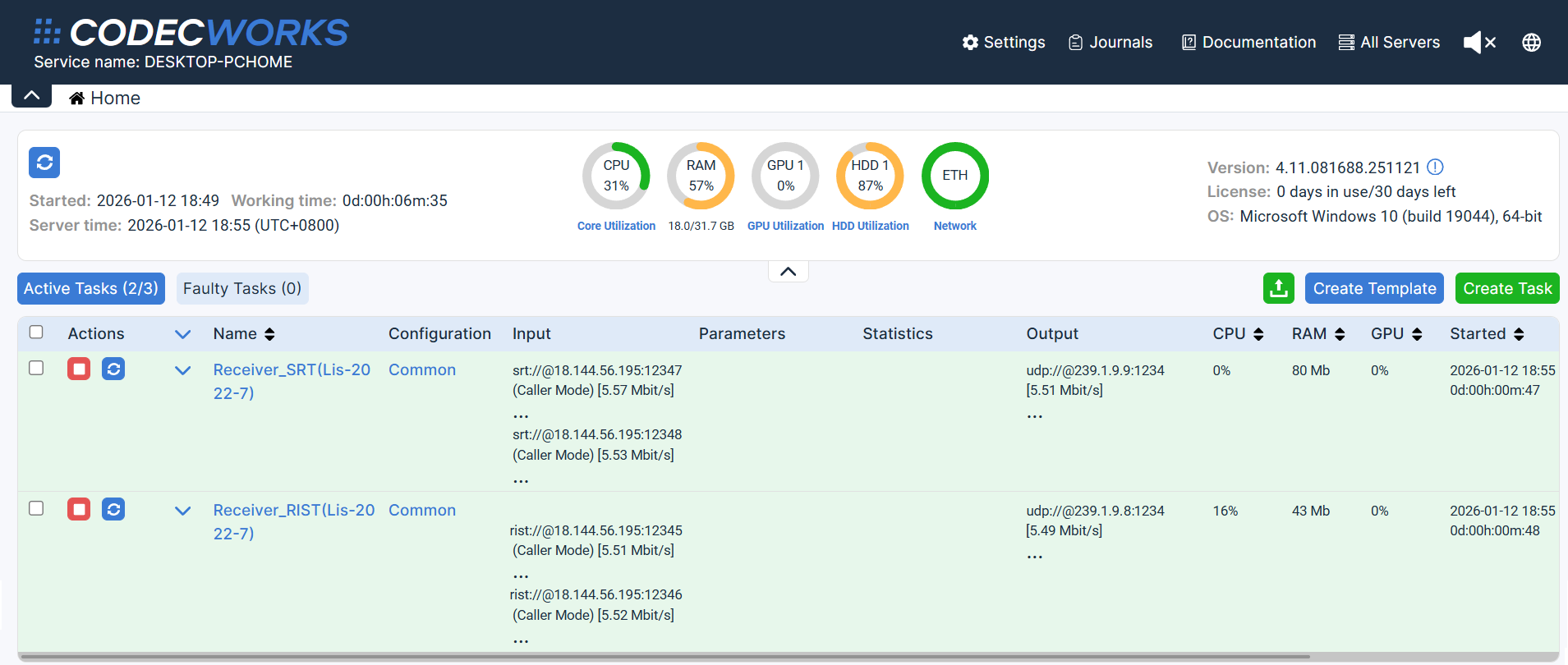Image resolution: width=1568 pixels, height=665 pixels.
Task: Select the Receiver_SRT task checkbox
Action: pyautogui.click(x=36, y=368)
